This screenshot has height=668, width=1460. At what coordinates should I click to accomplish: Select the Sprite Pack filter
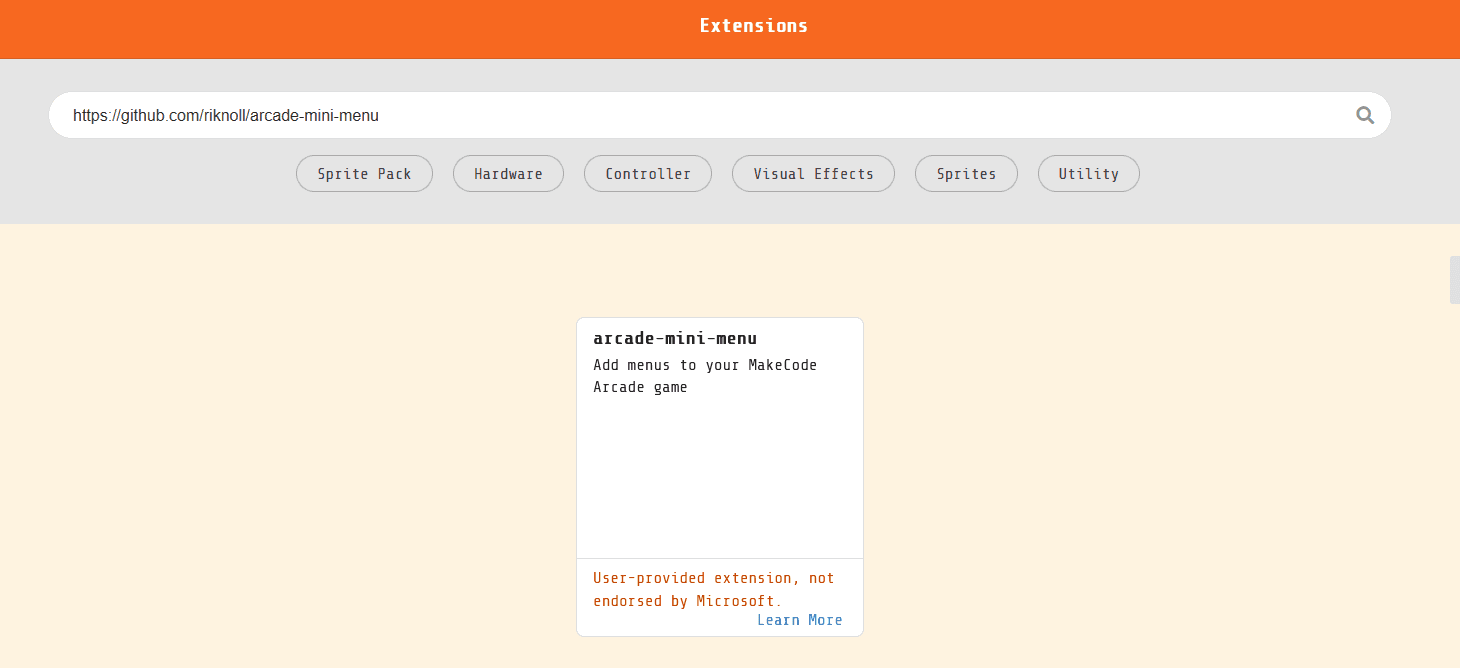click(364, 173)
